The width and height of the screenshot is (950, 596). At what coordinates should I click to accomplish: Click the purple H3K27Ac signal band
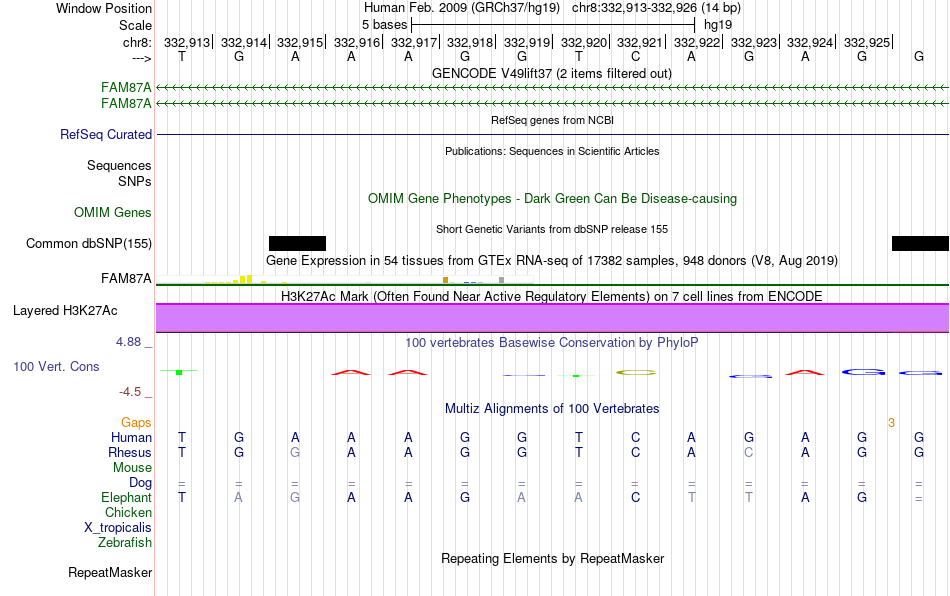552,318
